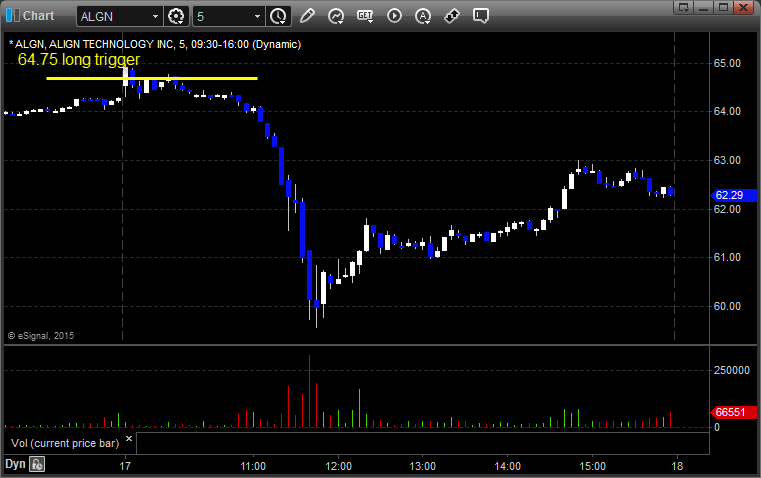Close the Vol study label
This screenshot has height=478, width=761.
129,439
